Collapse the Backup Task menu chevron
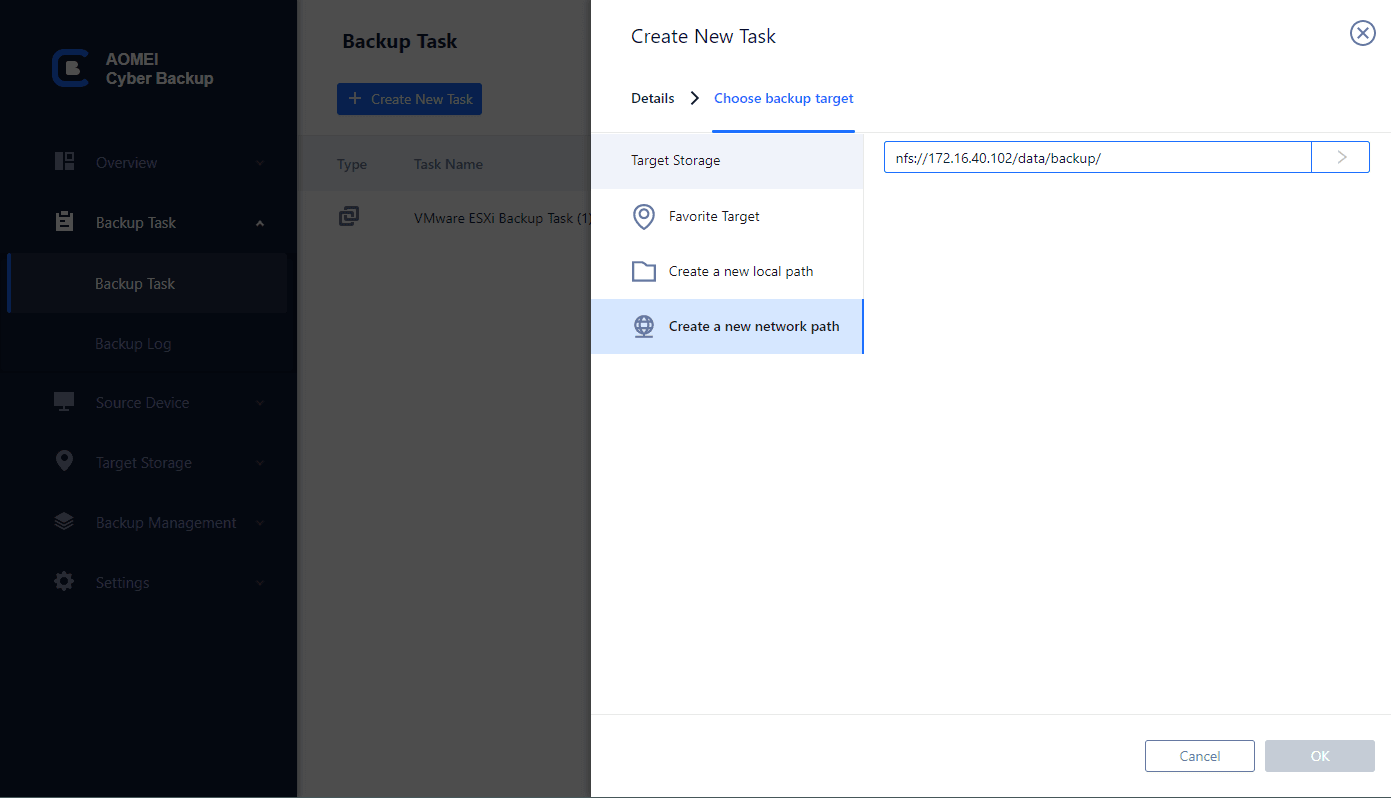Image resolution: width=1391 pixels, height=798 pixels. coord(260,223)
